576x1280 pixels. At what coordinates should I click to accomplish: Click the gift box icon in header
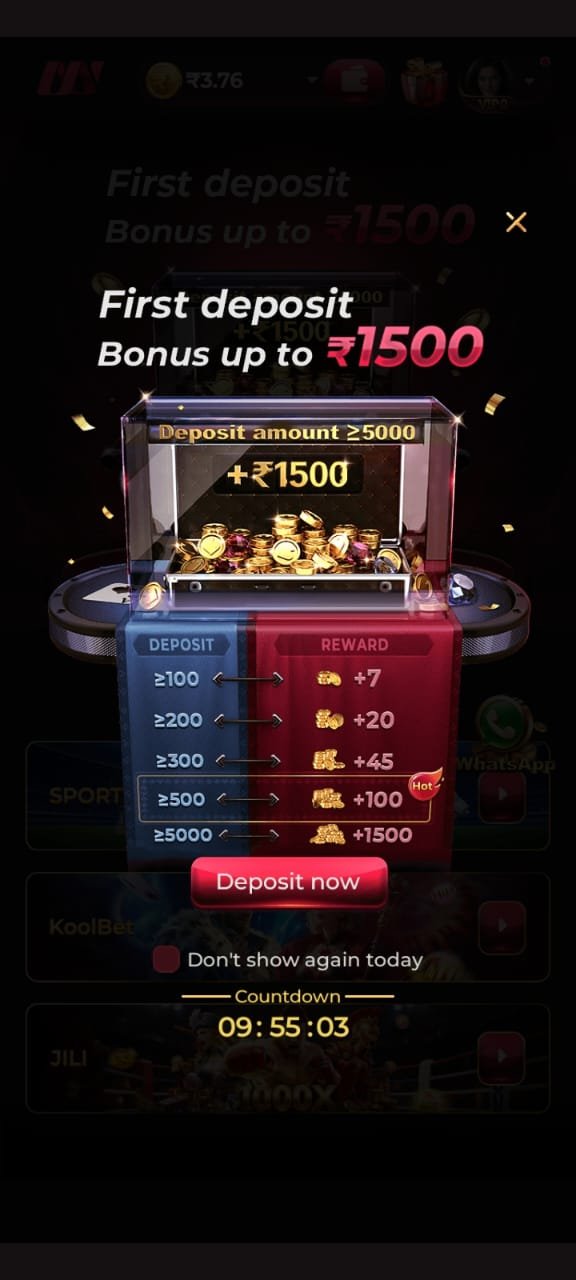pyautogui.click(x=424, y=82)
